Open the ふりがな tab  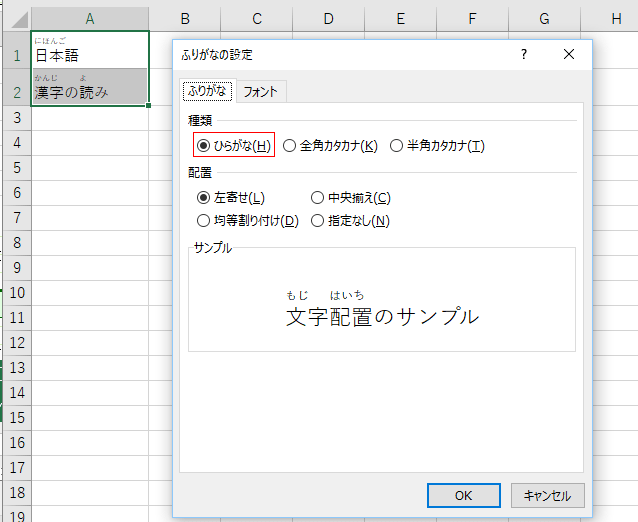point(208,92)
